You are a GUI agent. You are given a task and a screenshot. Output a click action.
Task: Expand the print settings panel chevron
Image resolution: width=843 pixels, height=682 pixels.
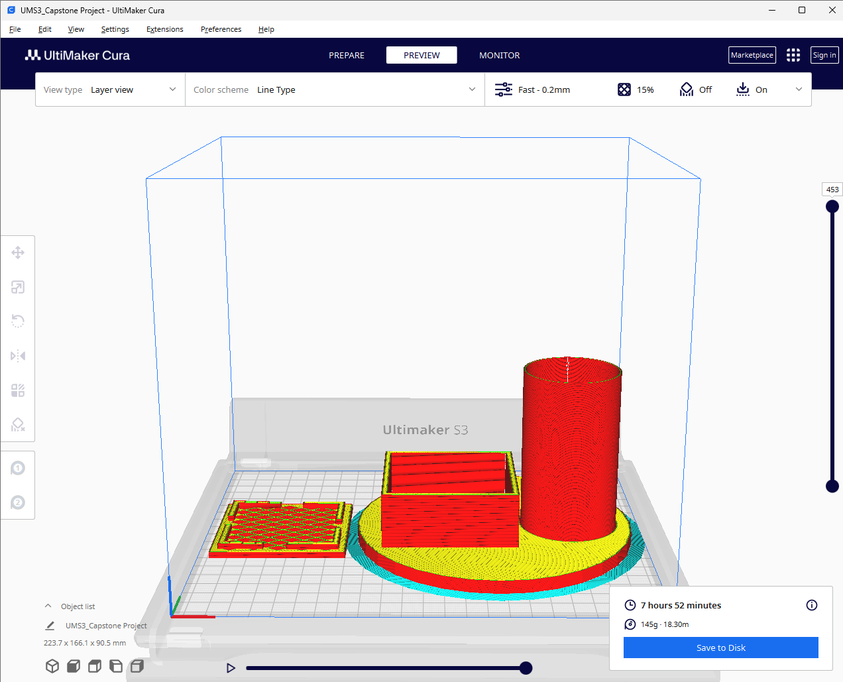pyautogui.click(x=799, y=90)
